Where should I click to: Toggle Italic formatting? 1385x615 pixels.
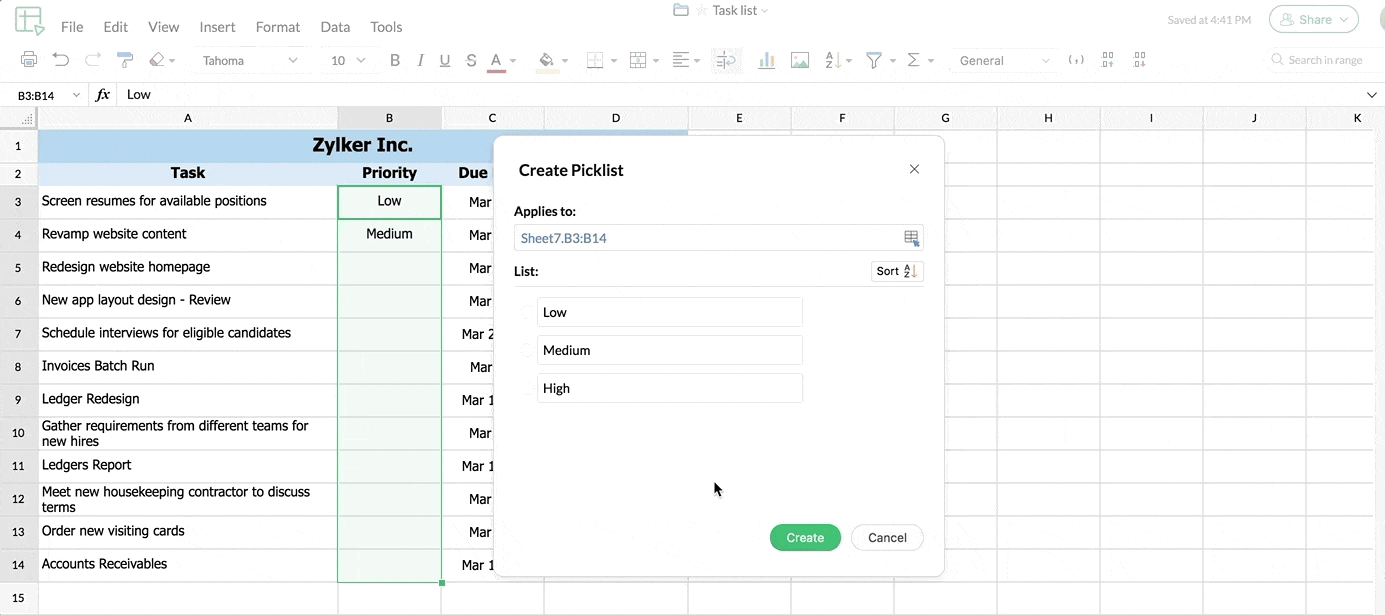(x=420, y=60)
